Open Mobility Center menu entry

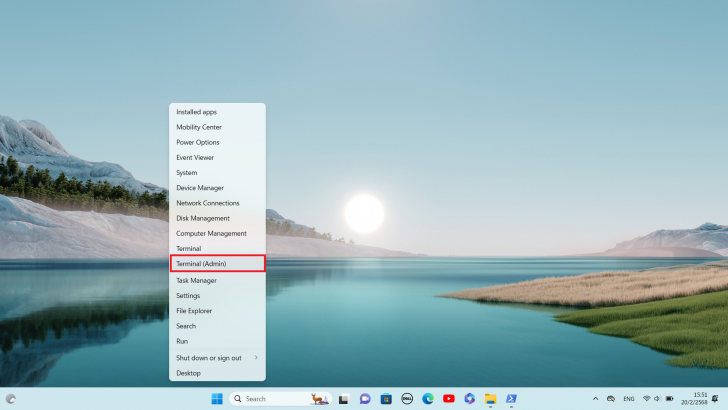click(x=217, y=127)
